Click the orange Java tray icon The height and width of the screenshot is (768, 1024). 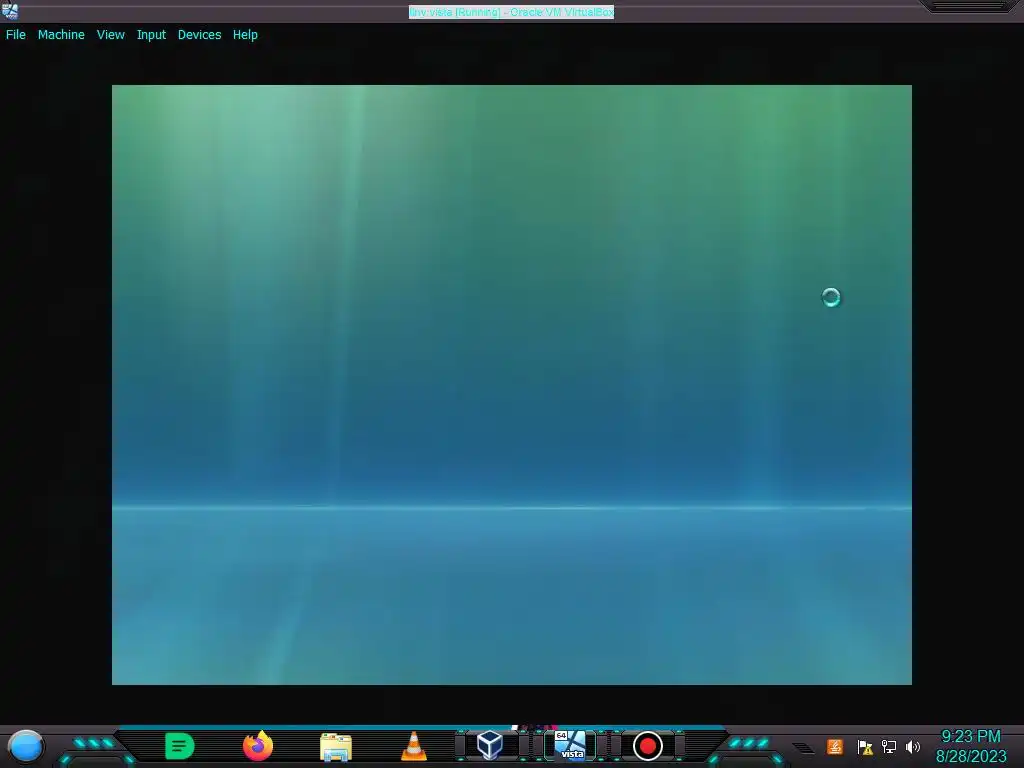click(835, 746)
